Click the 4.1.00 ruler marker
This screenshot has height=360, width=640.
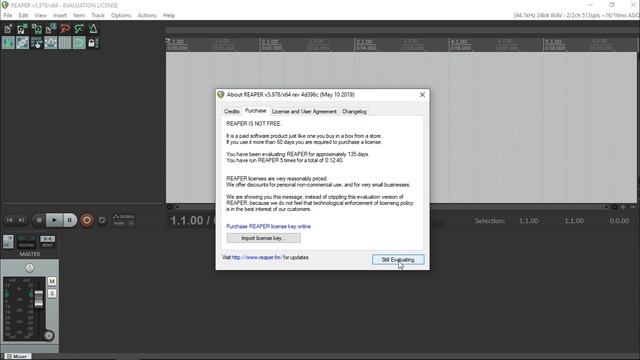pyautogui.click(x=460, y=42)
